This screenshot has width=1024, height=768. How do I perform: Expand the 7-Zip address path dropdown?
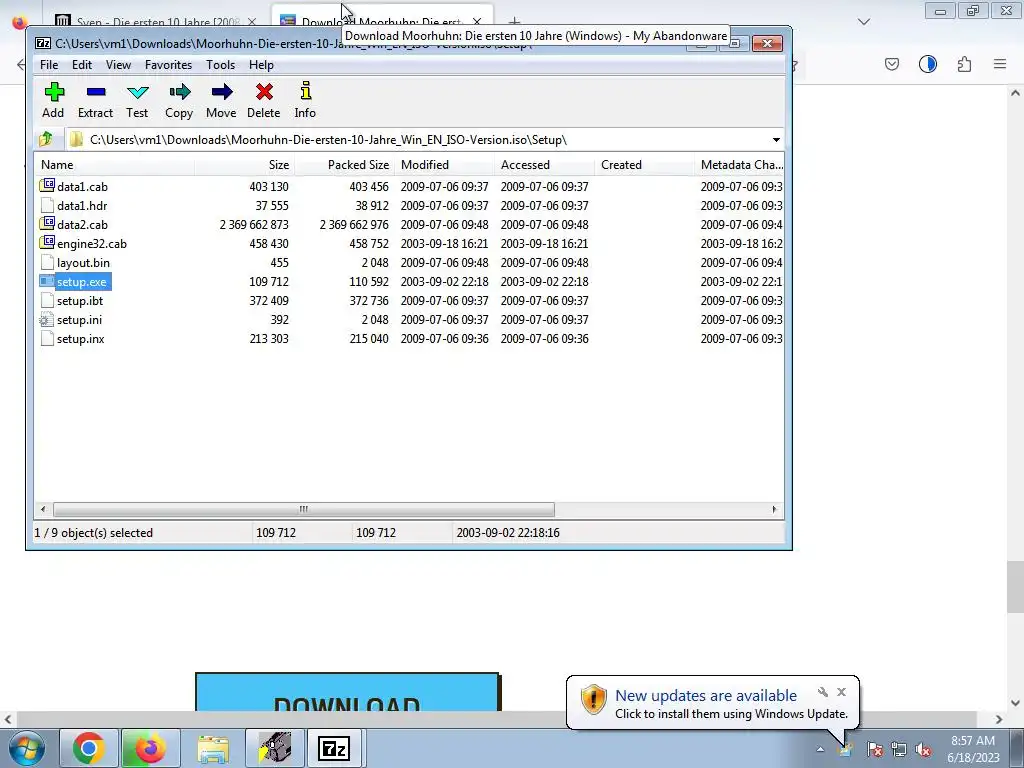pyautogui.click(x=776, y=140)
